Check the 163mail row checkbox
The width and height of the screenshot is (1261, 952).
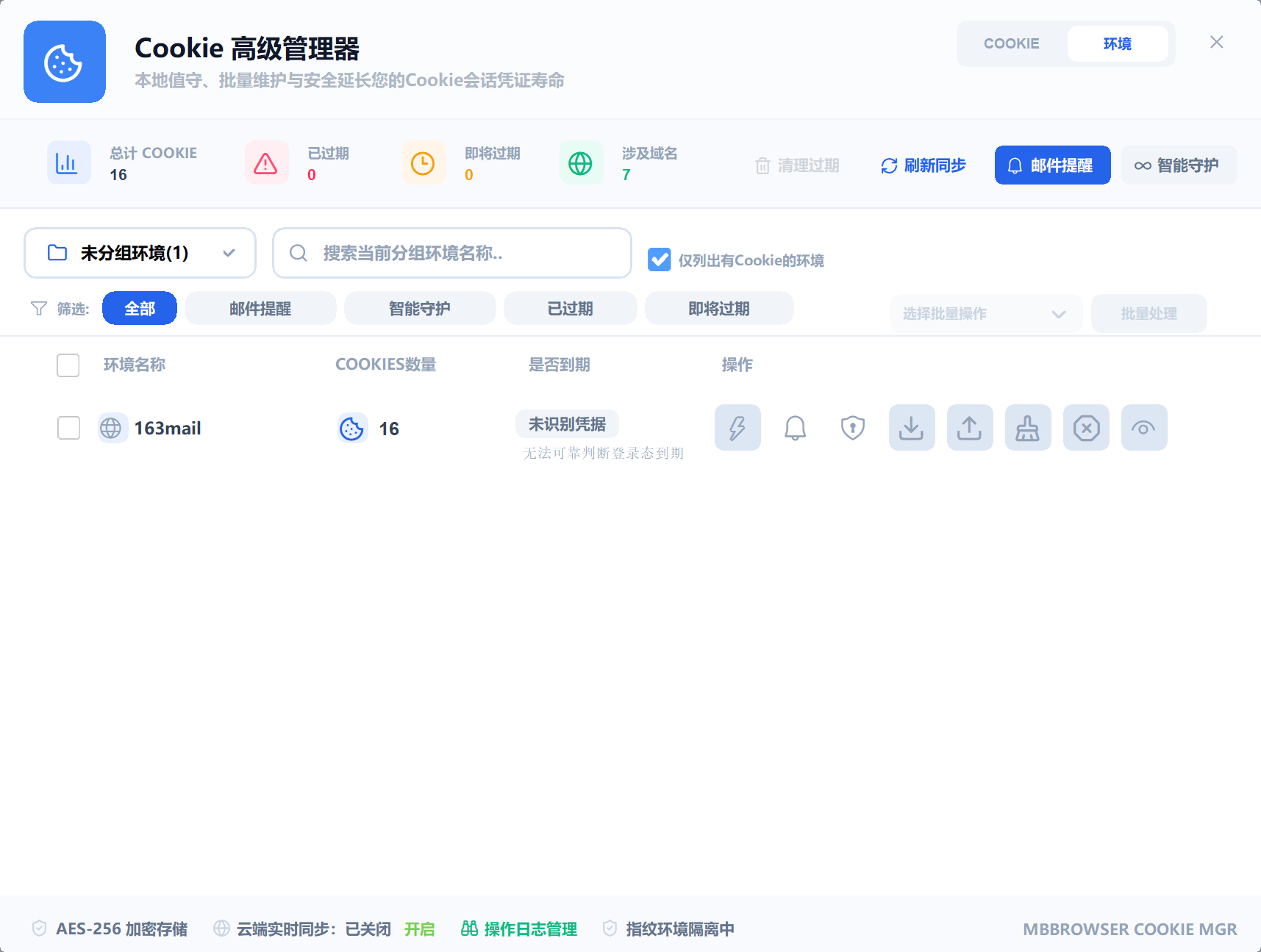68,428
